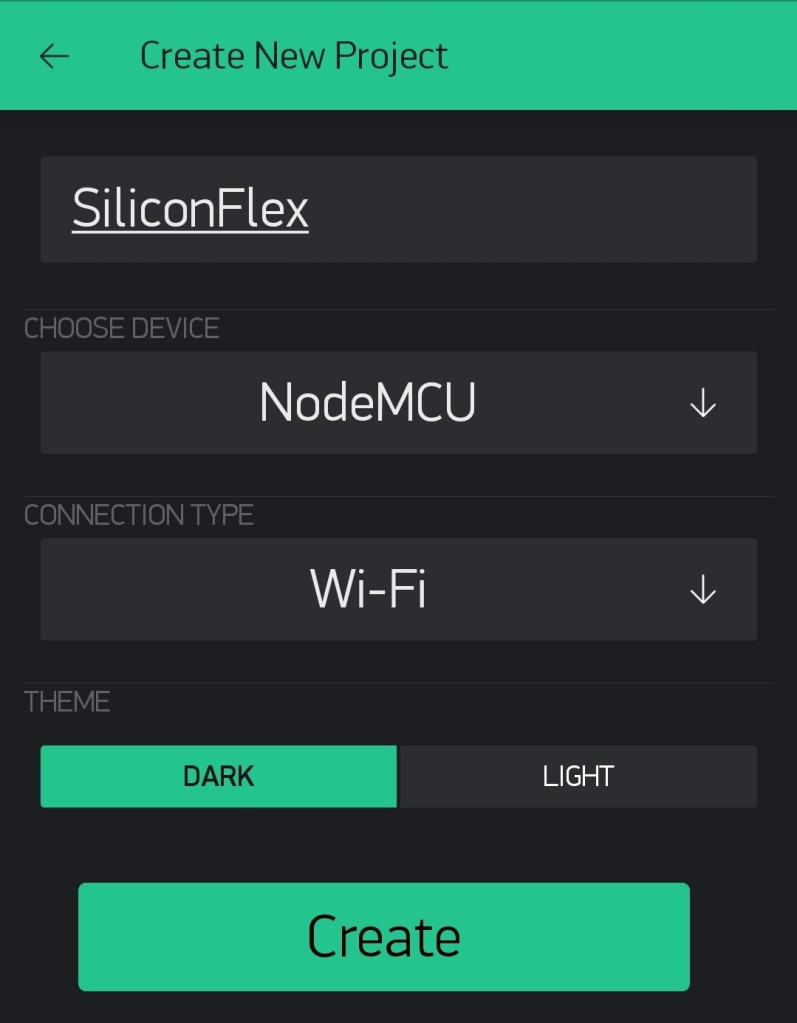Click the THEME section label

tap(67, 701)
